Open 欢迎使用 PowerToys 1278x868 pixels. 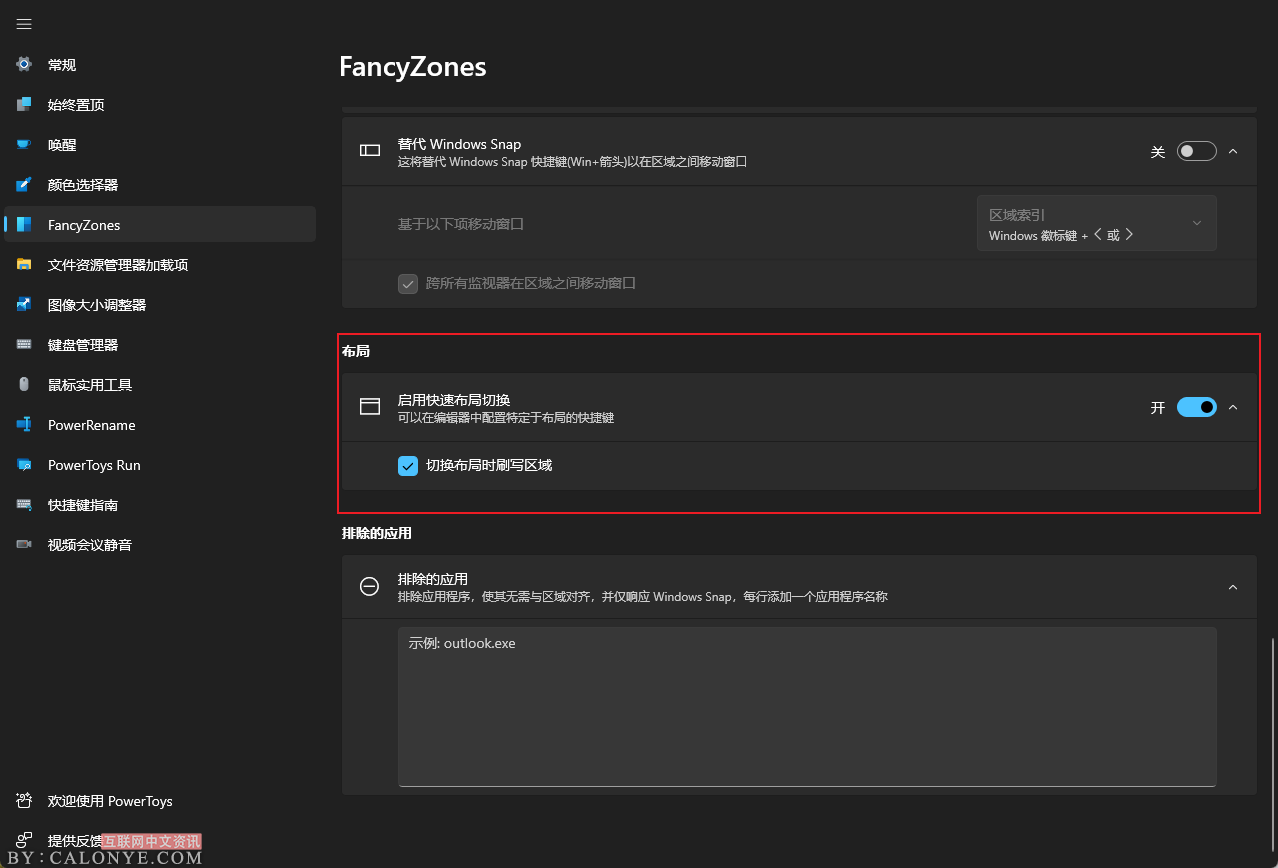[x=160, y=800]
